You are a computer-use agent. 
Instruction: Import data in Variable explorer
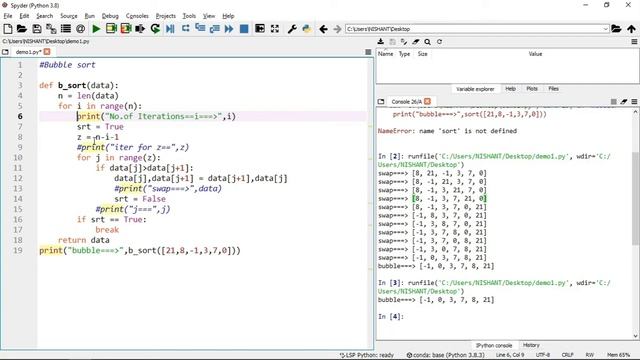pos(380,42)
